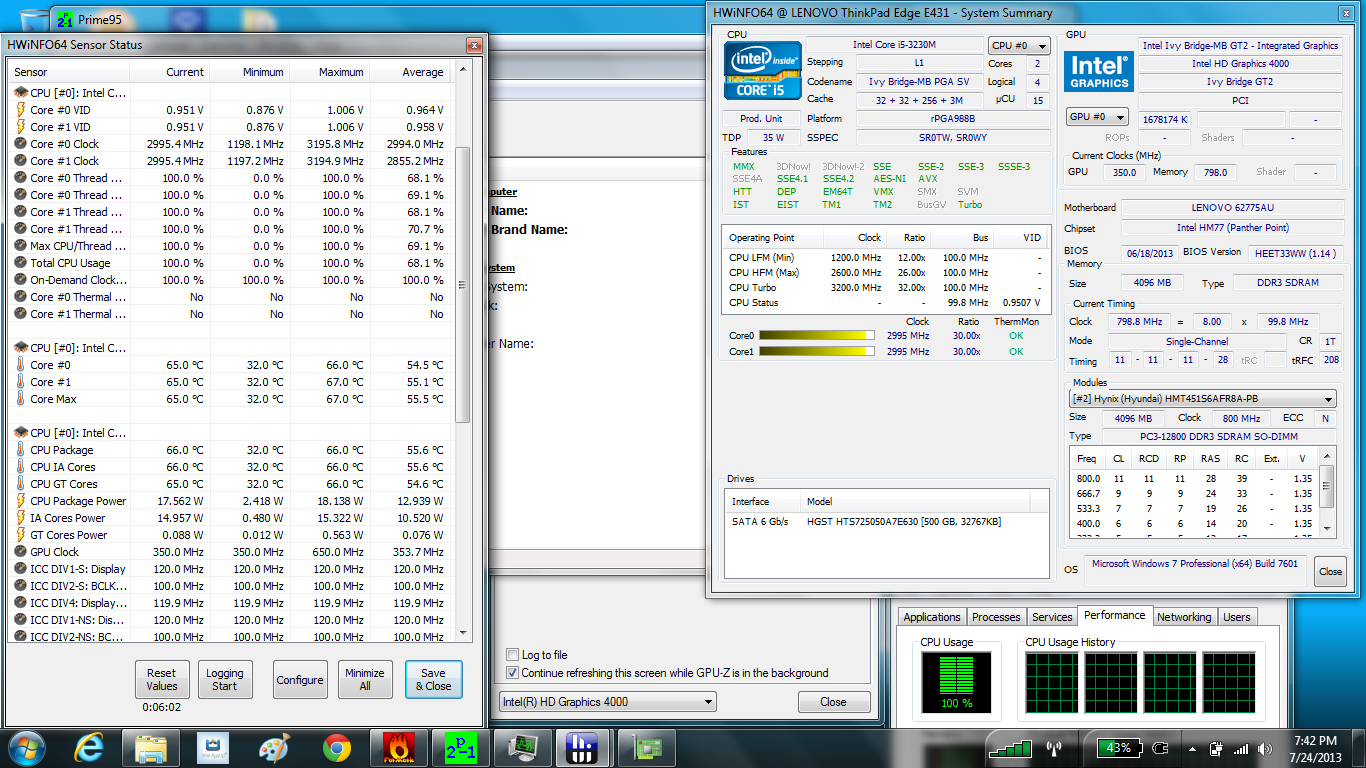Click Total CPU Usage sensor icon

(x=21, y=263)
